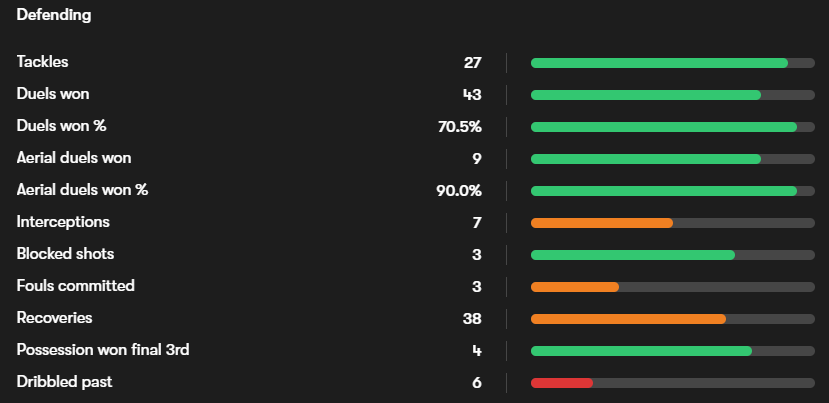829x403 pixels.
Task: Select the Blocked shots label
Action: [x=65, y=254]
